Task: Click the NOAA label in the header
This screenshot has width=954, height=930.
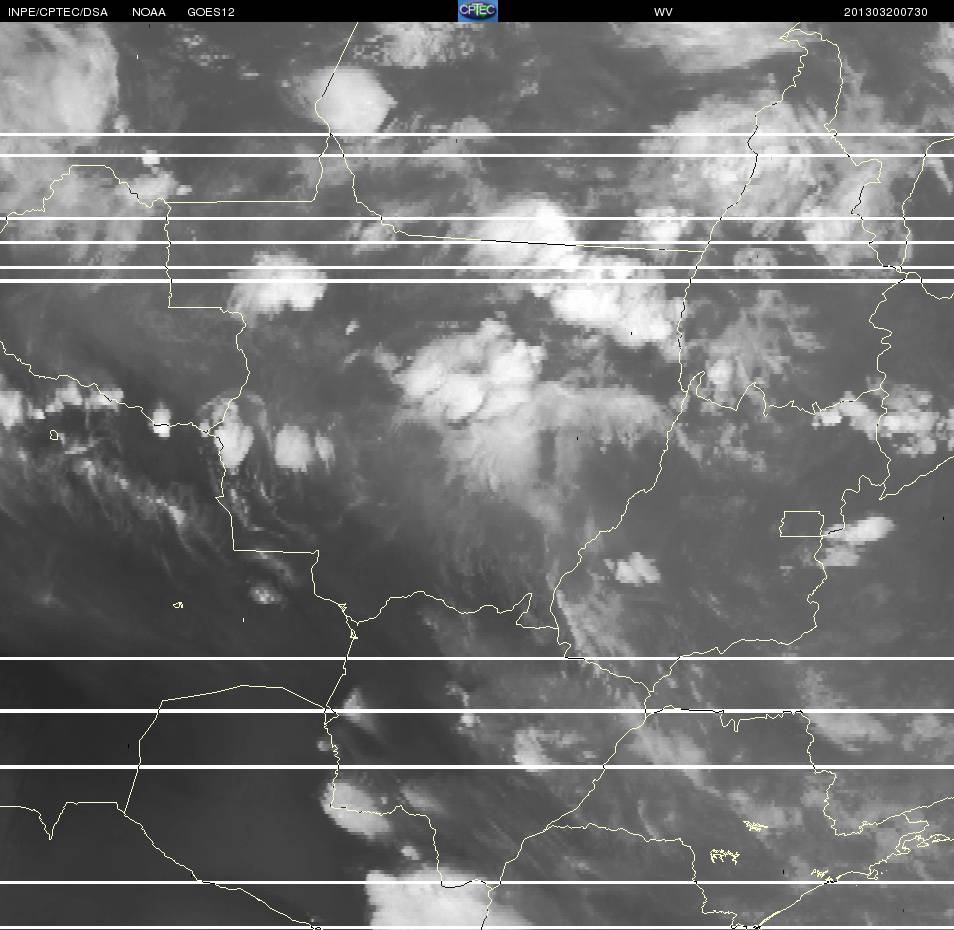Action: [x=148, y=12]
